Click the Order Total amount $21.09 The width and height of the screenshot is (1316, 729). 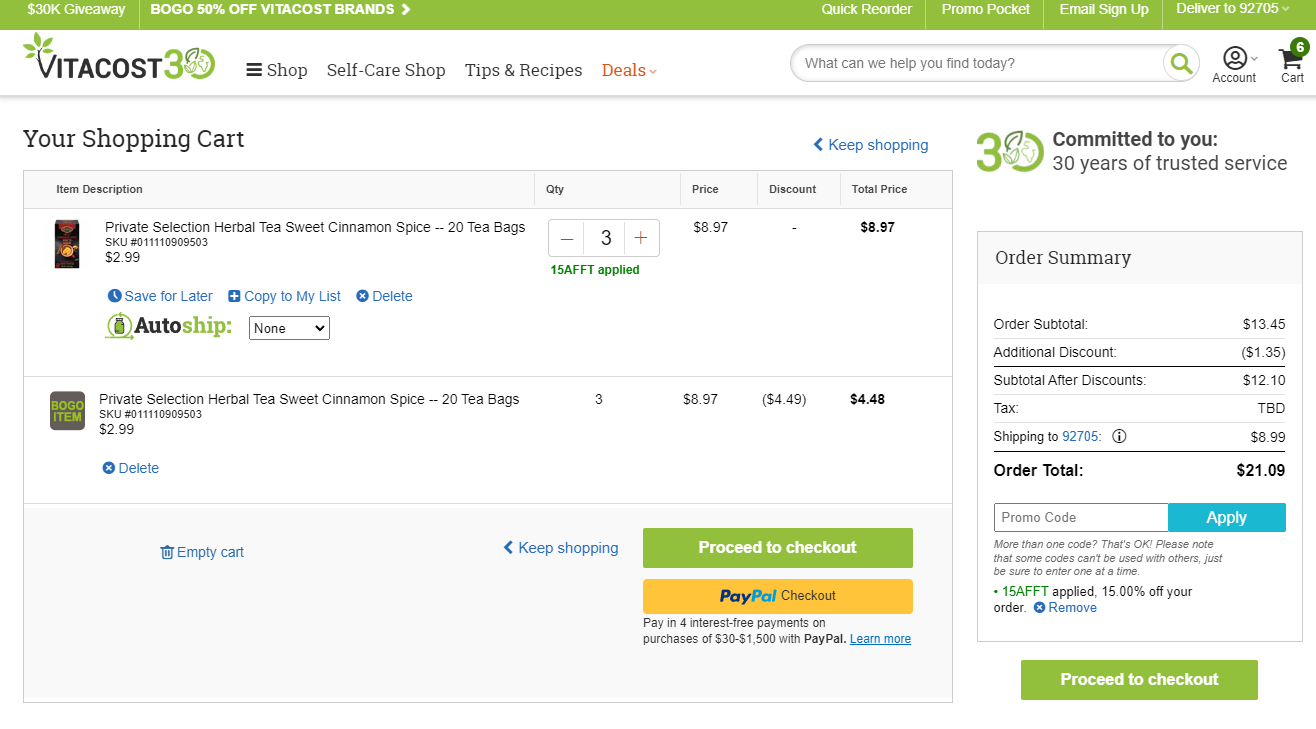tap(1261, 470)
